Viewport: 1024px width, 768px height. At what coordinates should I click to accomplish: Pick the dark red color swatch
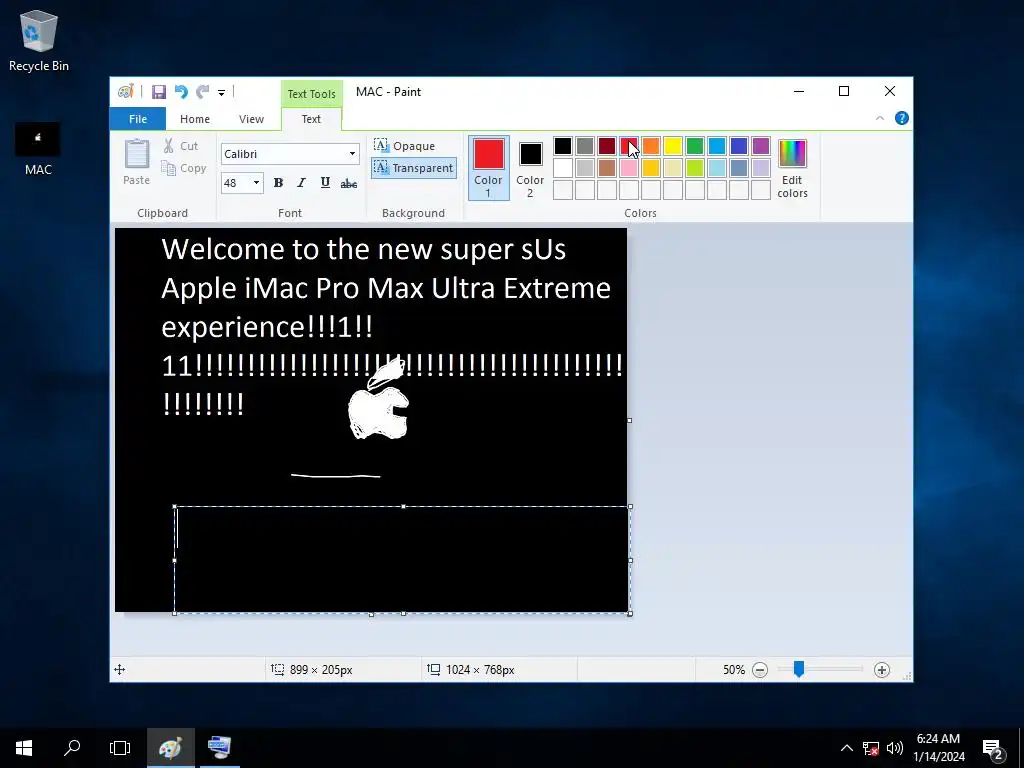tap(607, 146)
